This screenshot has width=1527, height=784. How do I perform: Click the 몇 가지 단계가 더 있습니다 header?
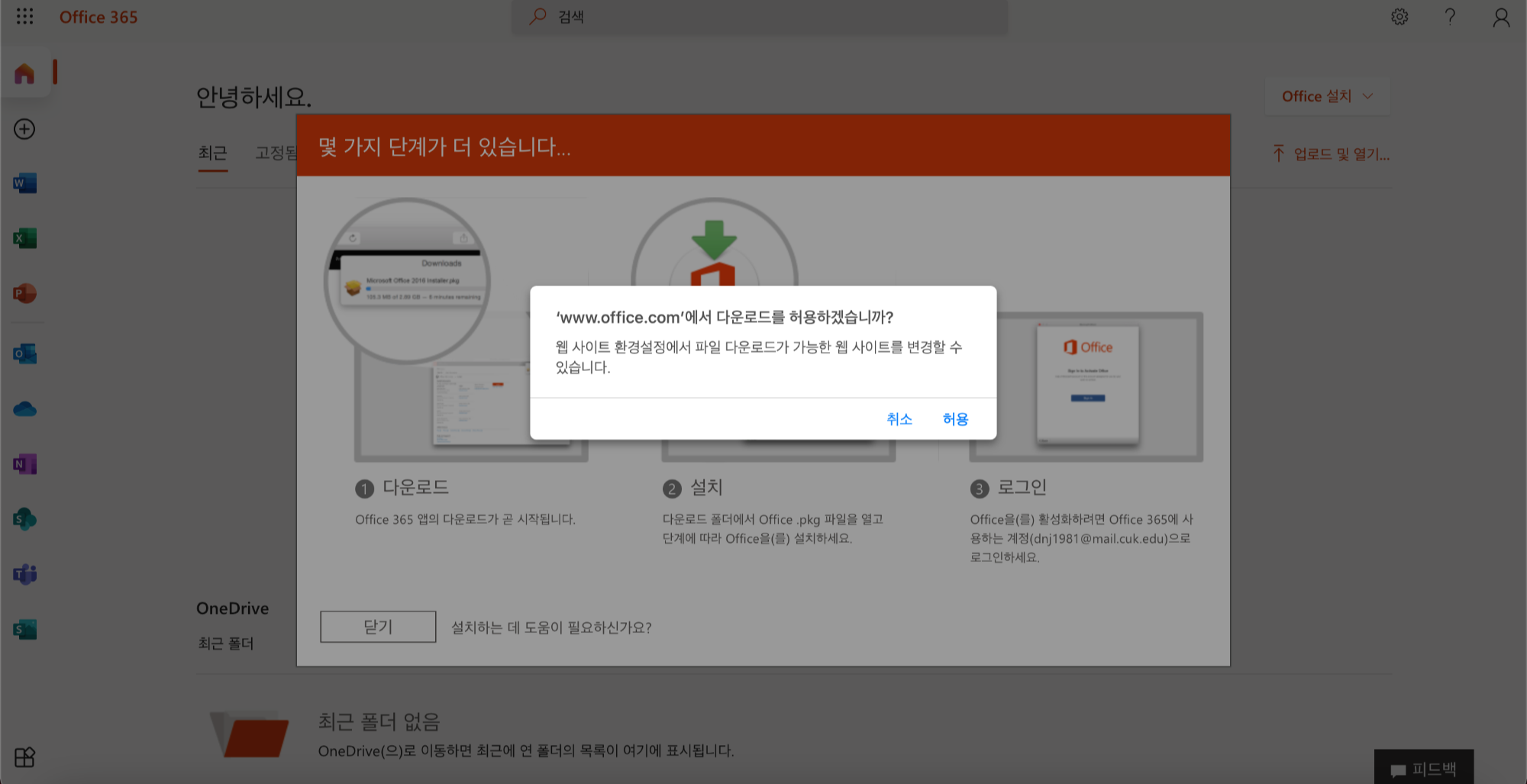coord(444,147)
